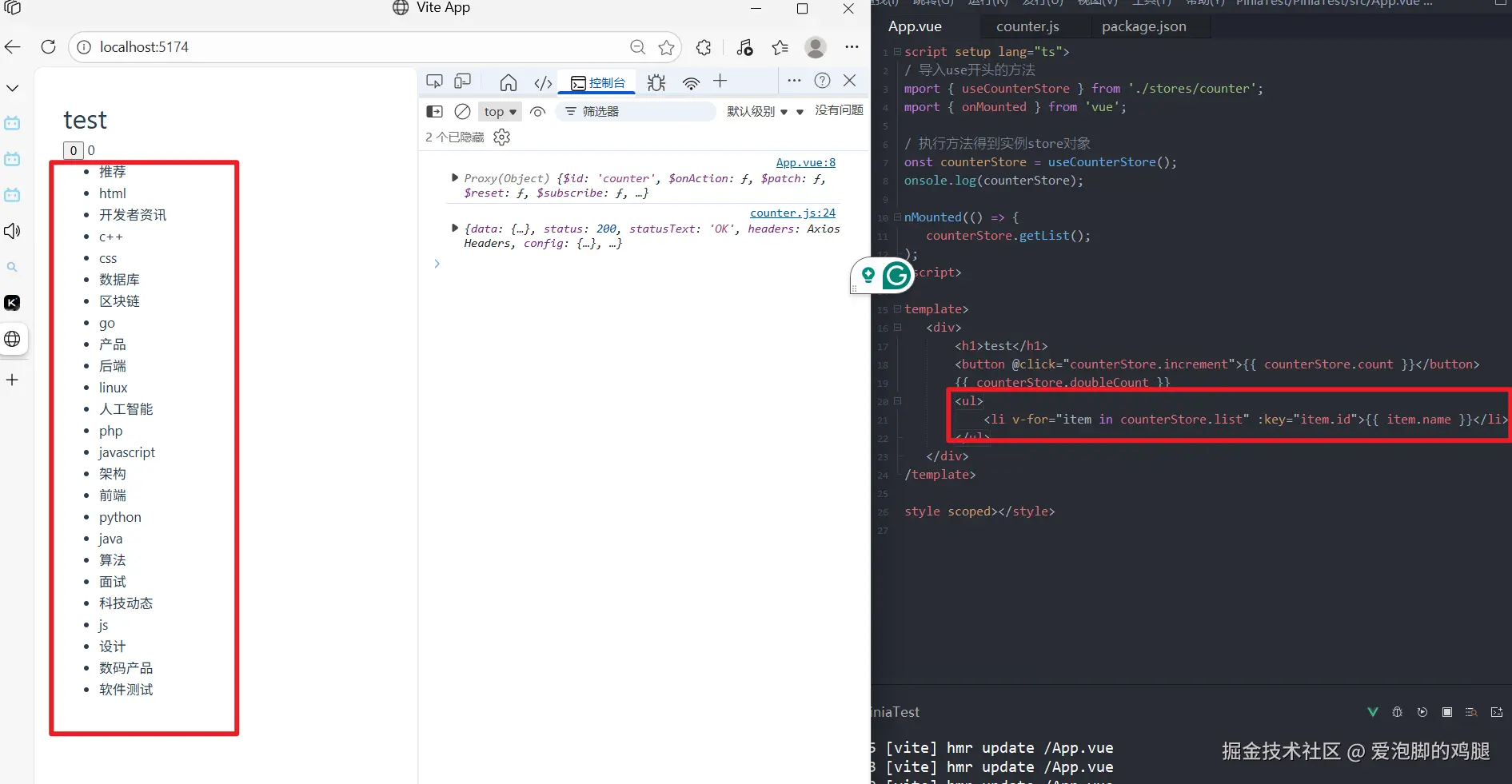1512x784 pixels.
Task: Open the sidebar speaker icon
Action: (x=12, y=231)
